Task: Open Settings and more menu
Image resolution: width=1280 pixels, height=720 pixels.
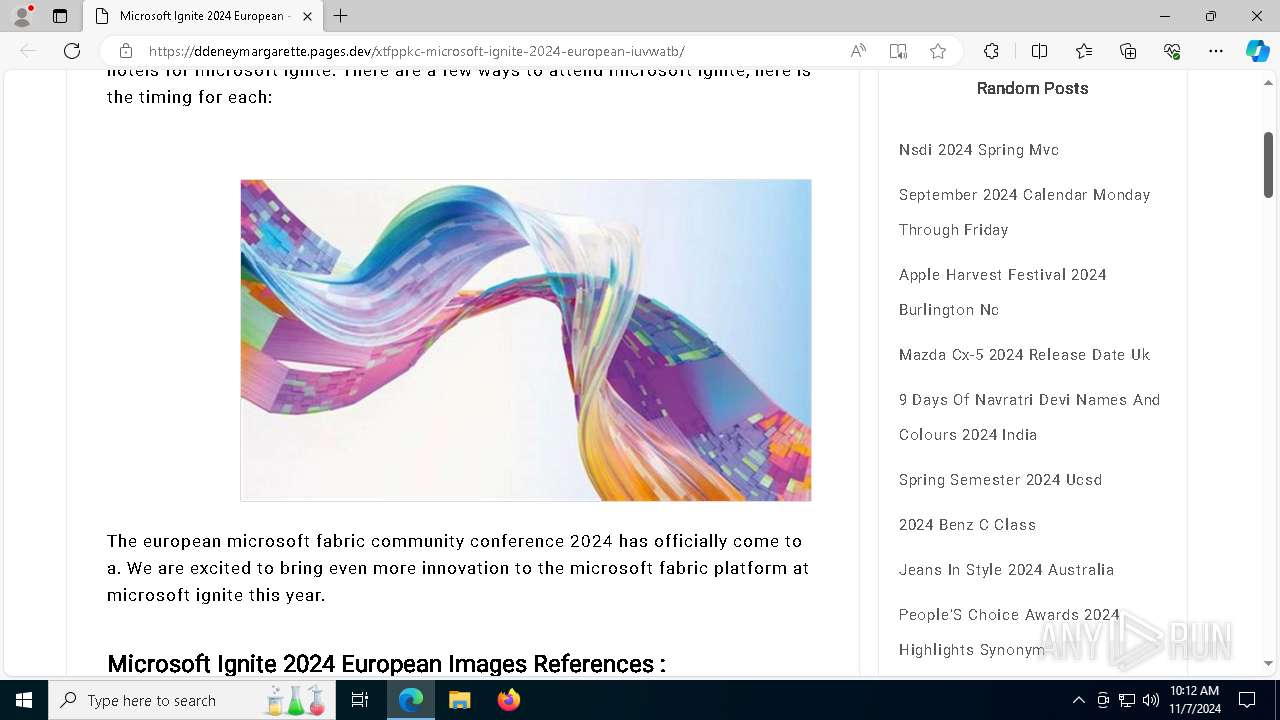Action: [x=1216, y=51]
